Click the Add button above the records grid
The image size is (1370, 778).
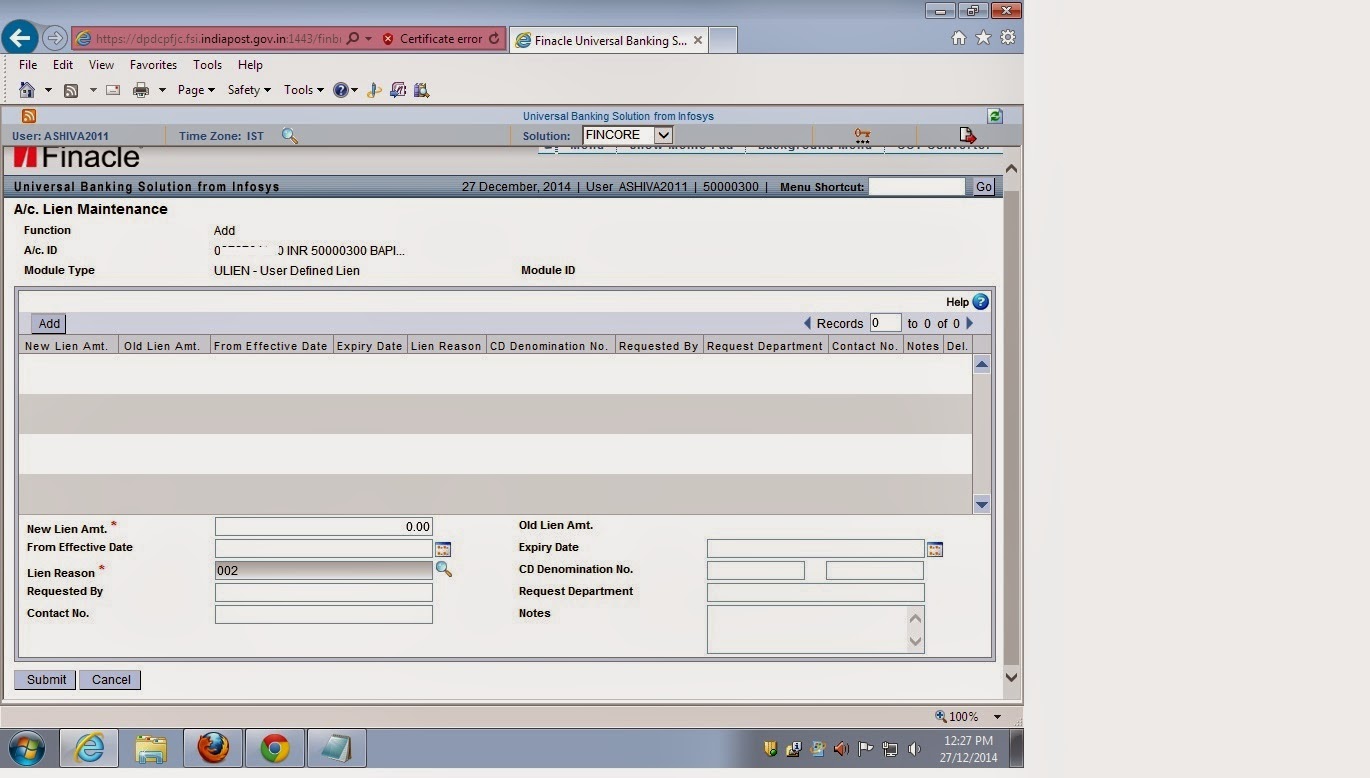(x=48, y=323)
